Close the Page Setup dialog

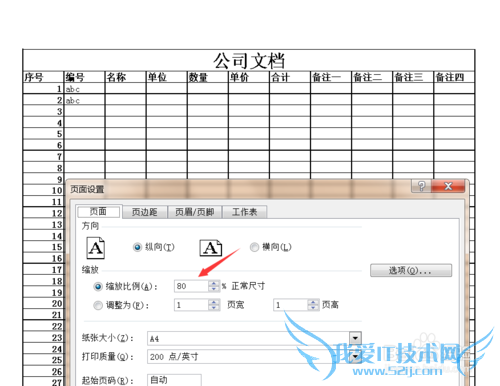[448, 186]
